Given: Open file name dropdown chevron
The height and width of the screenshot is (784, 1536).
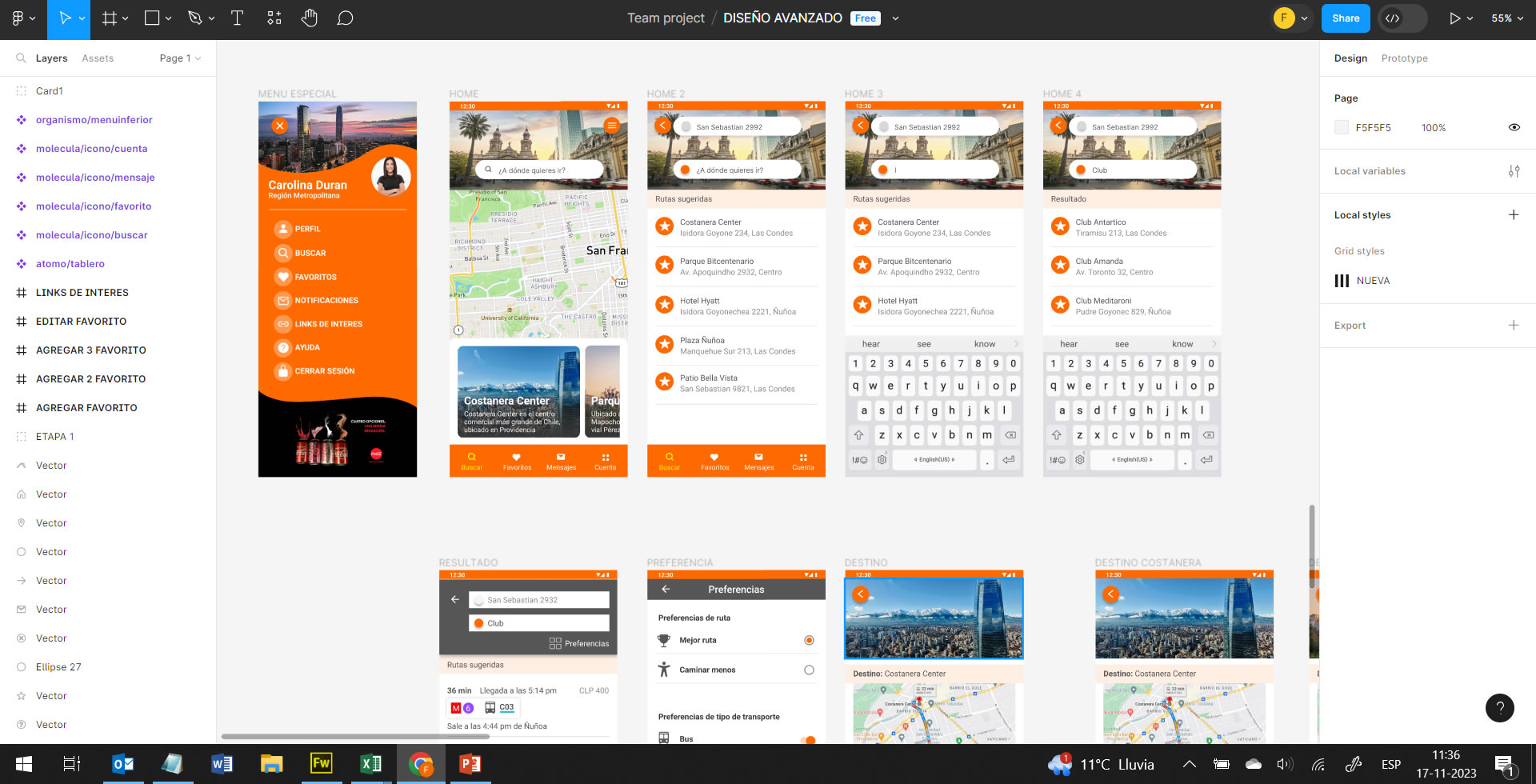Looking at the screenshot, I should pos(895,18).
